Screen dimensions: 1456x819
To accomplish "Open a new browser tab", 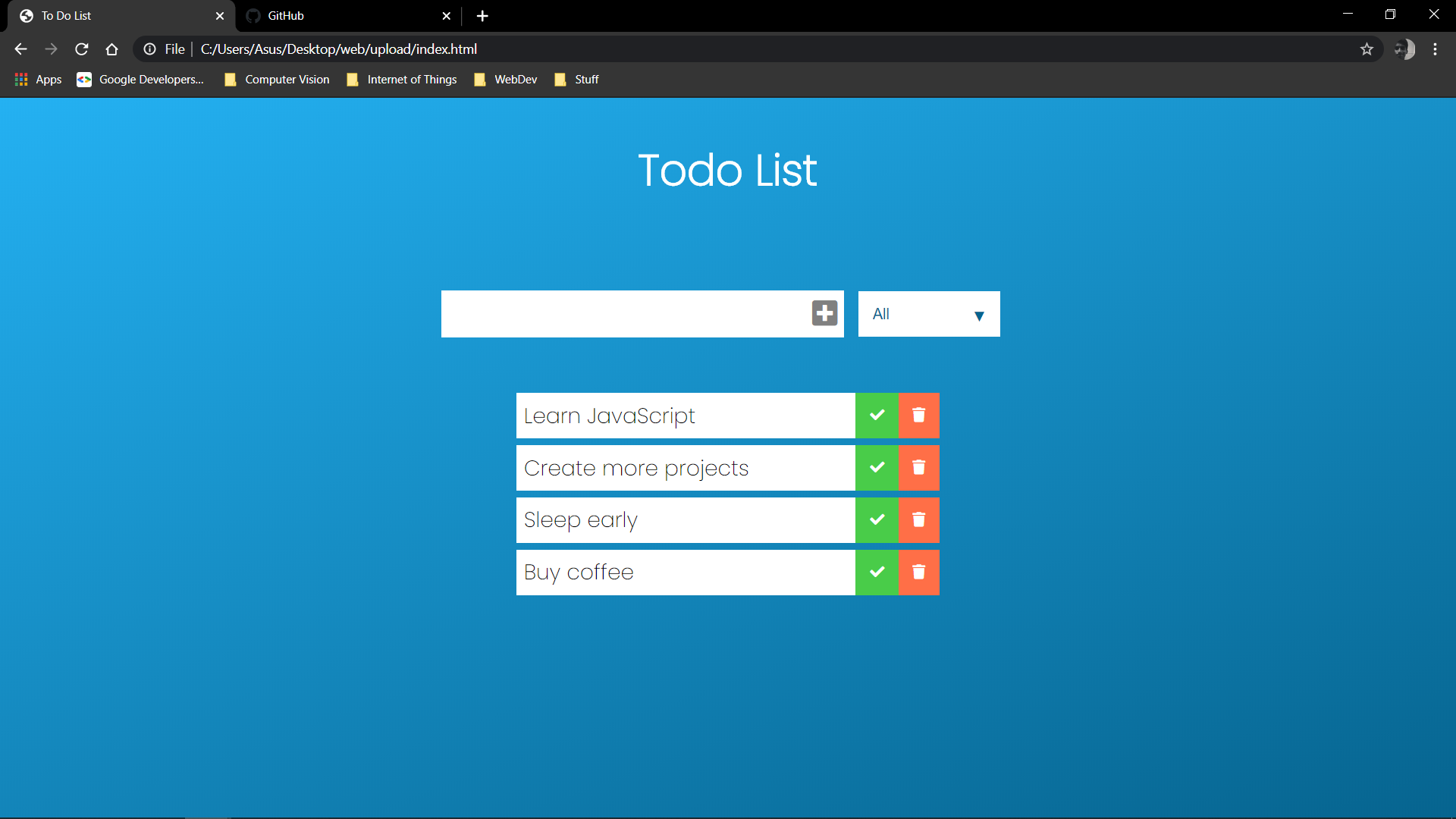I will pyautogui.click(x=482, y=16).
